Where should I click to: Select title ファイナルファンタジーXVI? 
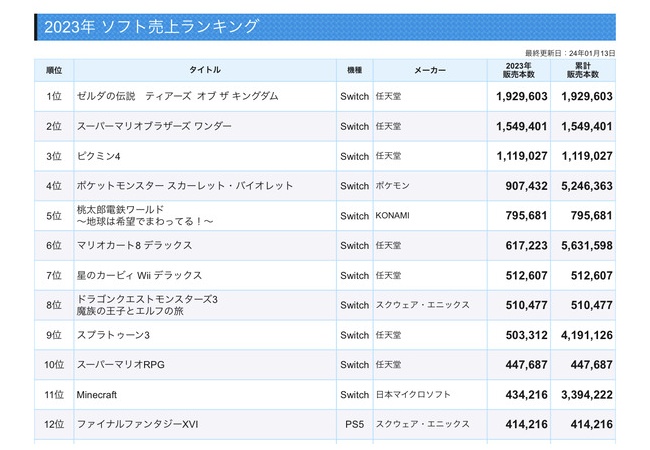point(138,424)
